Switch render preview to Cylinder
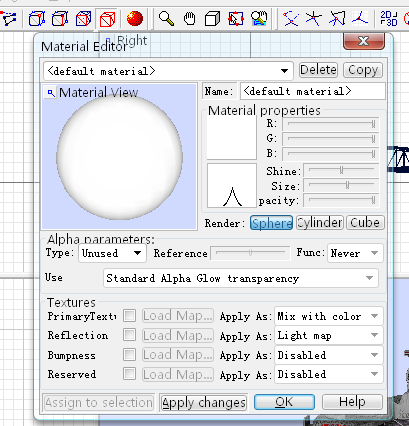409x426 pixels. tap(320, 223)
